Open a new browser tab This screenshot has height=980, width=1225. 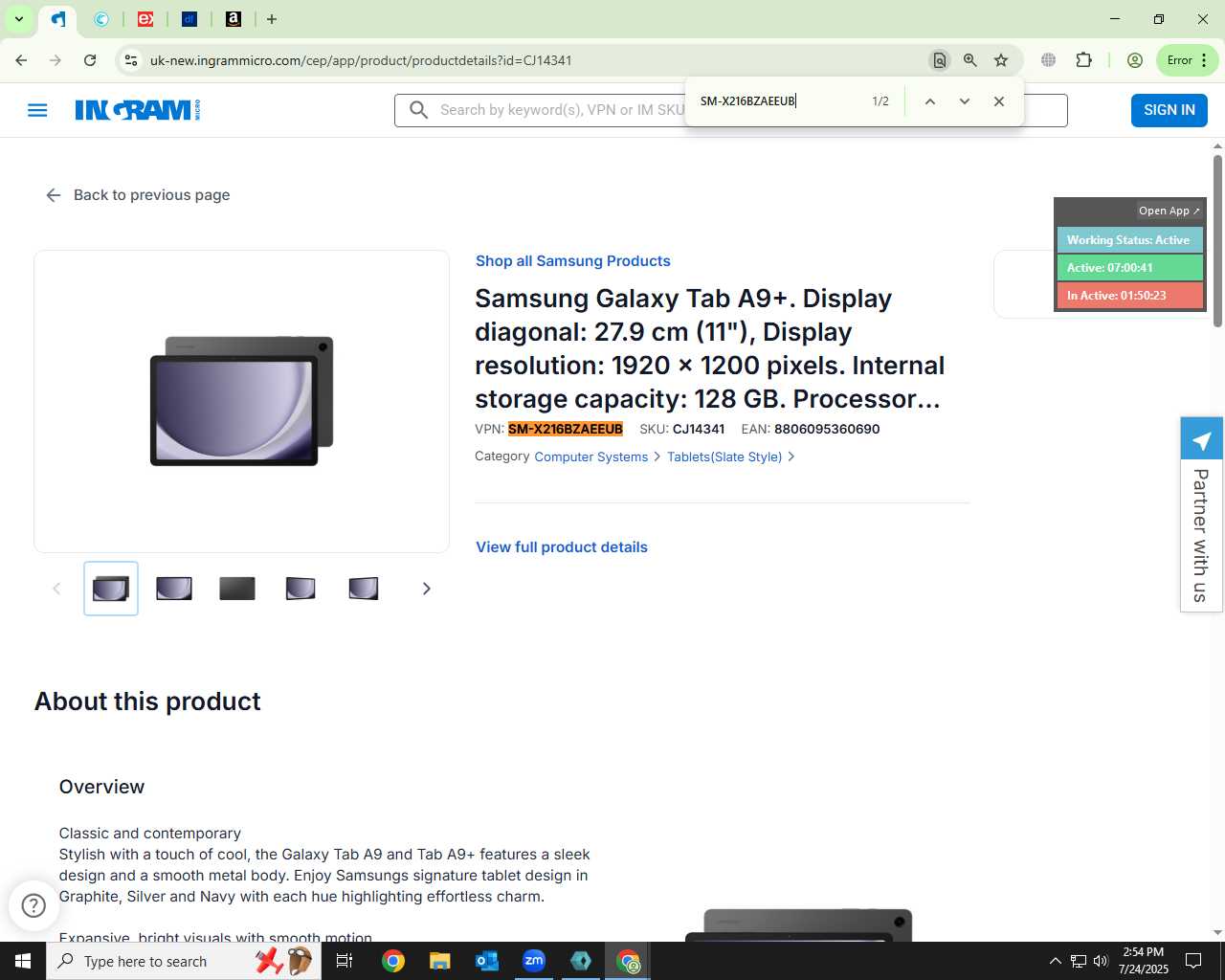(x=272, y=19)
